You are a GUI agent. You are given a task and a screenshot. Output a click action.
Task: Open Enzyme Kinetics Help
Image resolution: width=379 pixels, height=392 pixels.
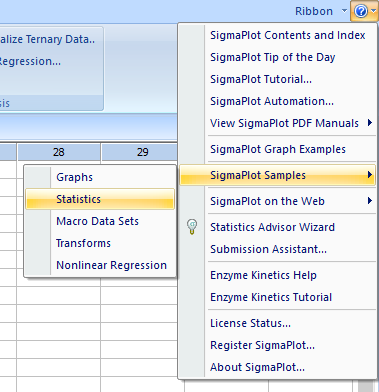(277, 275)
